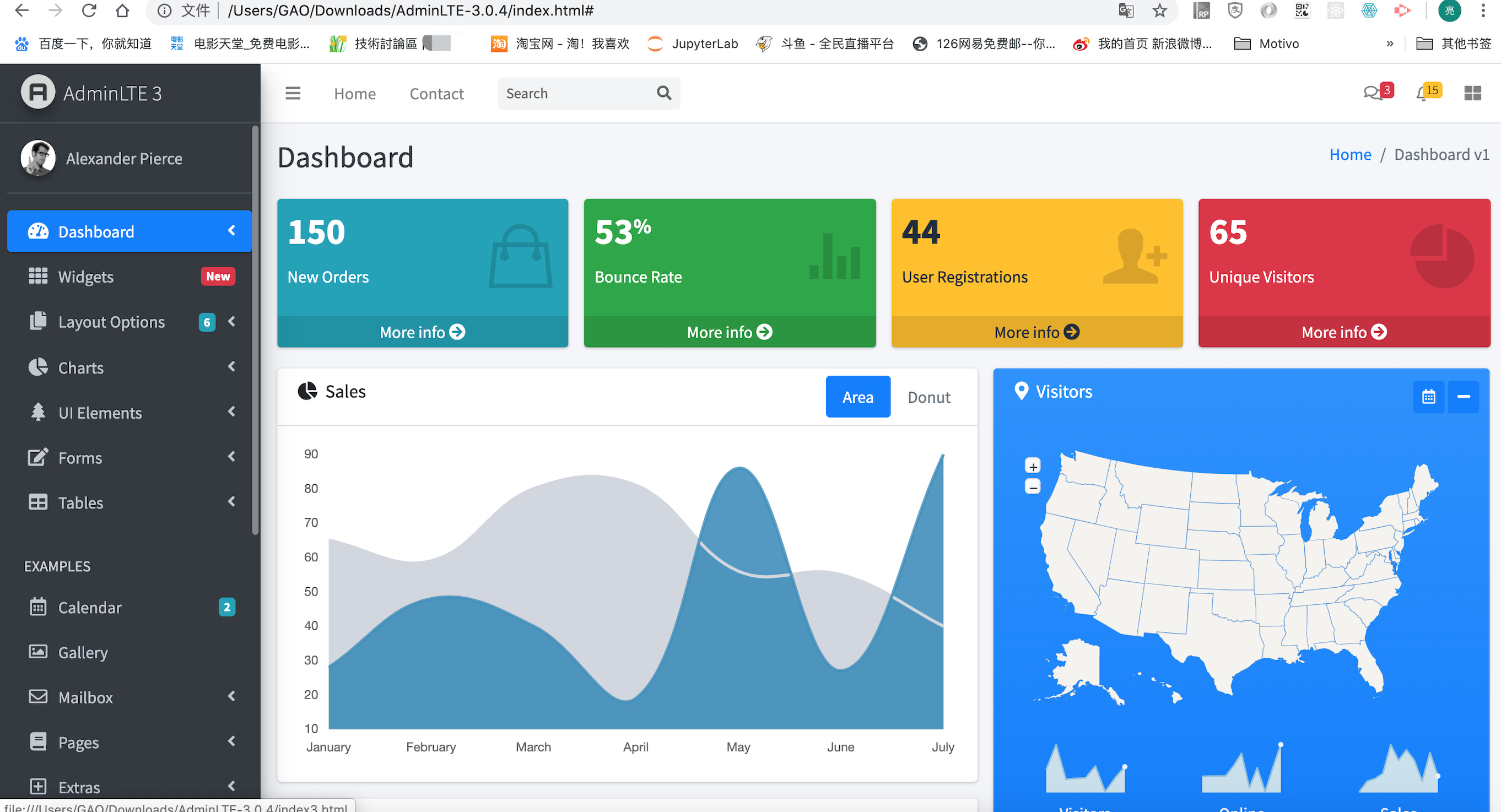Select the Area tab in Sales
Screen dimensions: 1501x812
[x=857, y=397]
